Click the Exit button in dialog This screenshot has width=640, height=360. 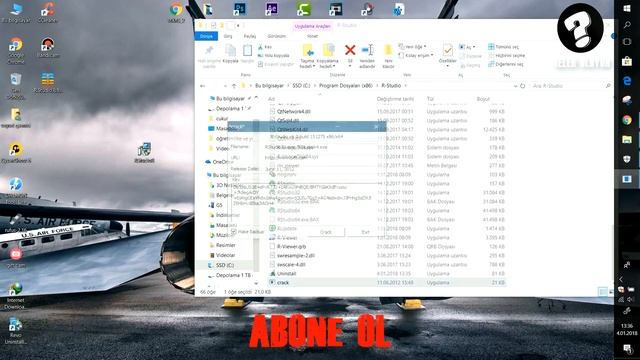[x=365, y=232]
